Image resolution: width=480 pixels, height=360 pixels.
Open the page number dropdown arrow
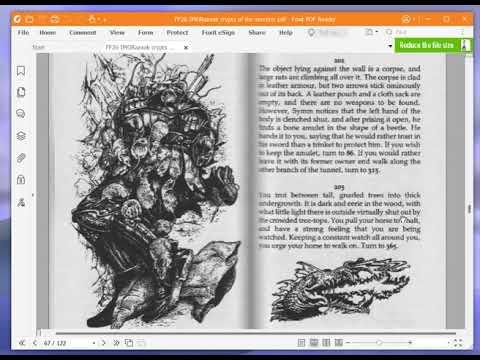[x=94, y=343]
